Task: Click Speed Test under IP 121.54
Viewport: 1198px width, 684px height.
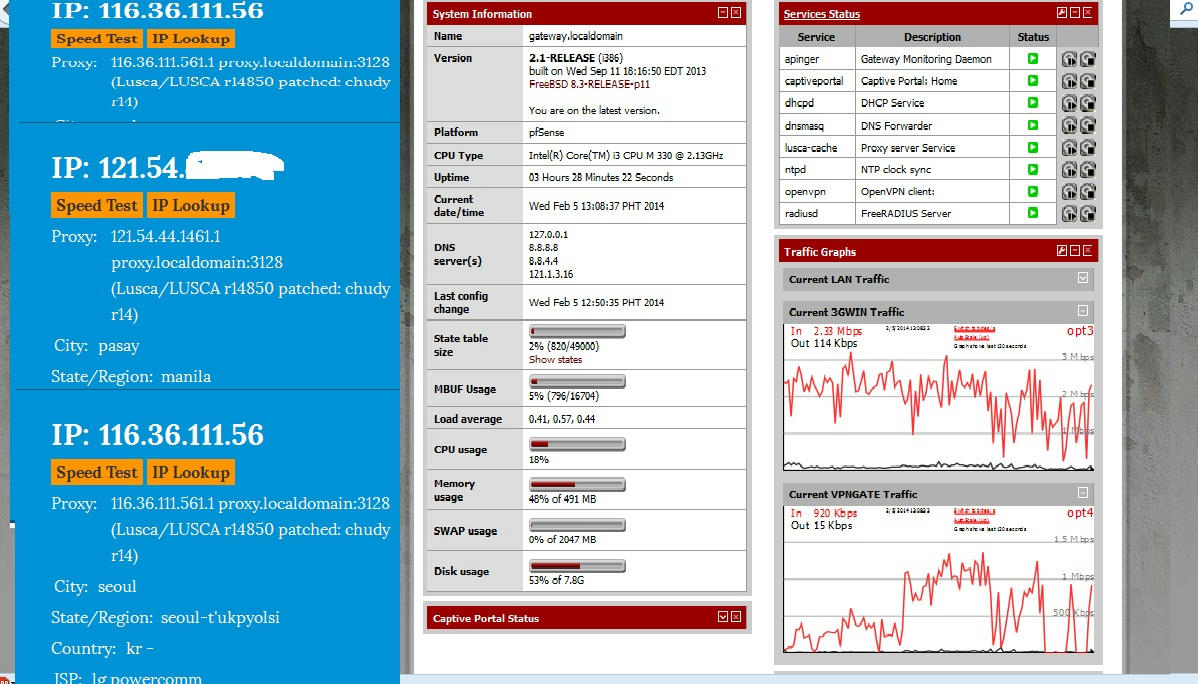Action: pyautogui.click(x=97, y=206)
